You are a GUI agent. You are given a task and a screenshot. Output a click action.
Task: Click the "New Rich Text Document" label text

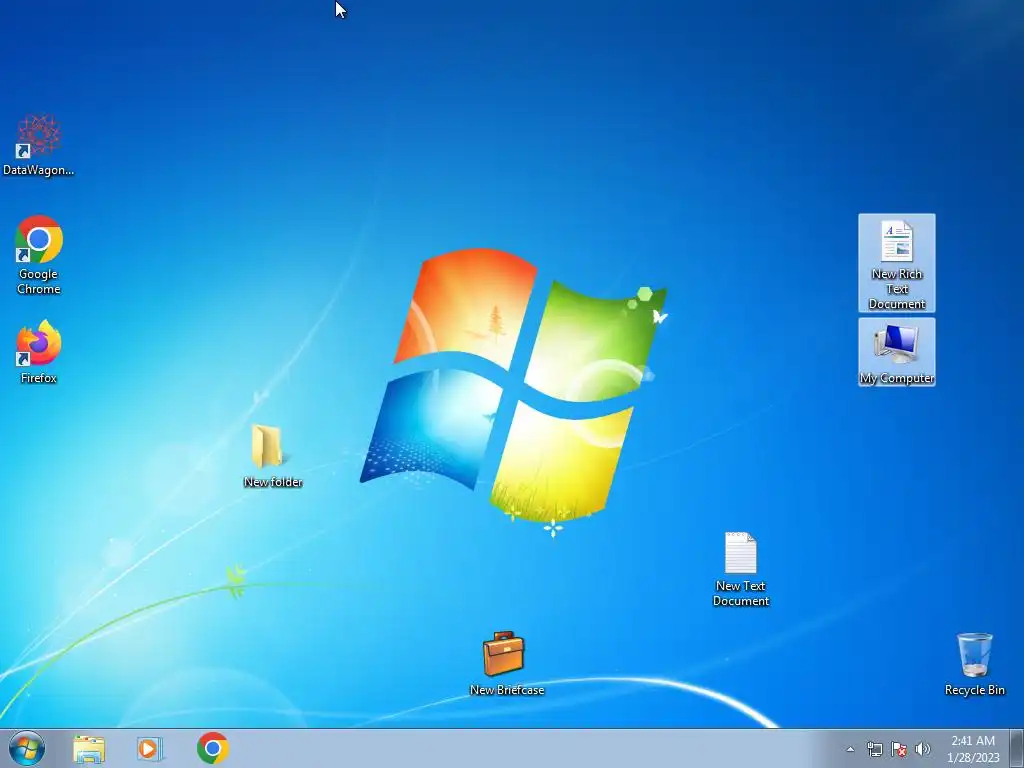tap(897, 289)
